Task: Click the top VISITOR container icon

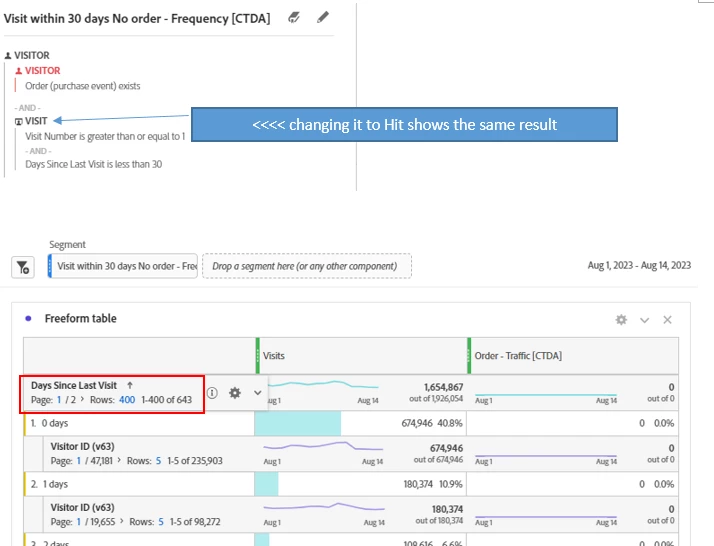Action: tap(8, 56)
